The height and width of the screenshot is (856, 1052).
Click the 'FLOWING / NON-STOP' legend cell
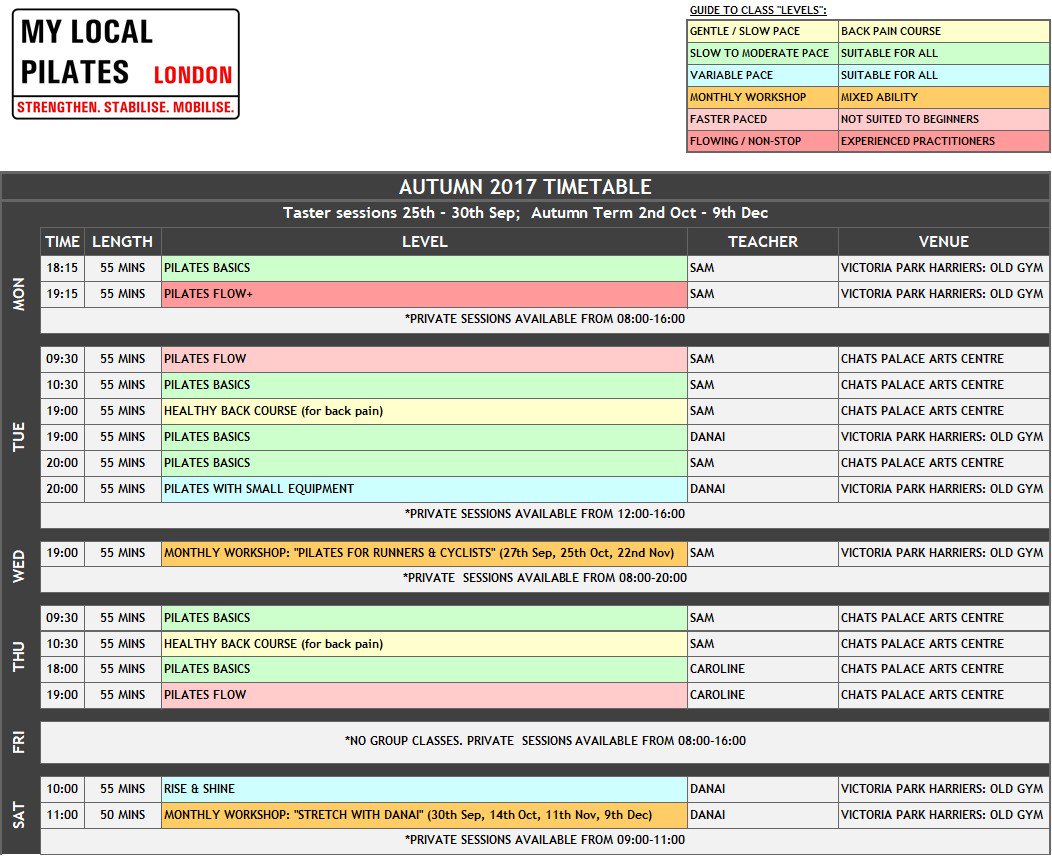[x=763, y=142]
